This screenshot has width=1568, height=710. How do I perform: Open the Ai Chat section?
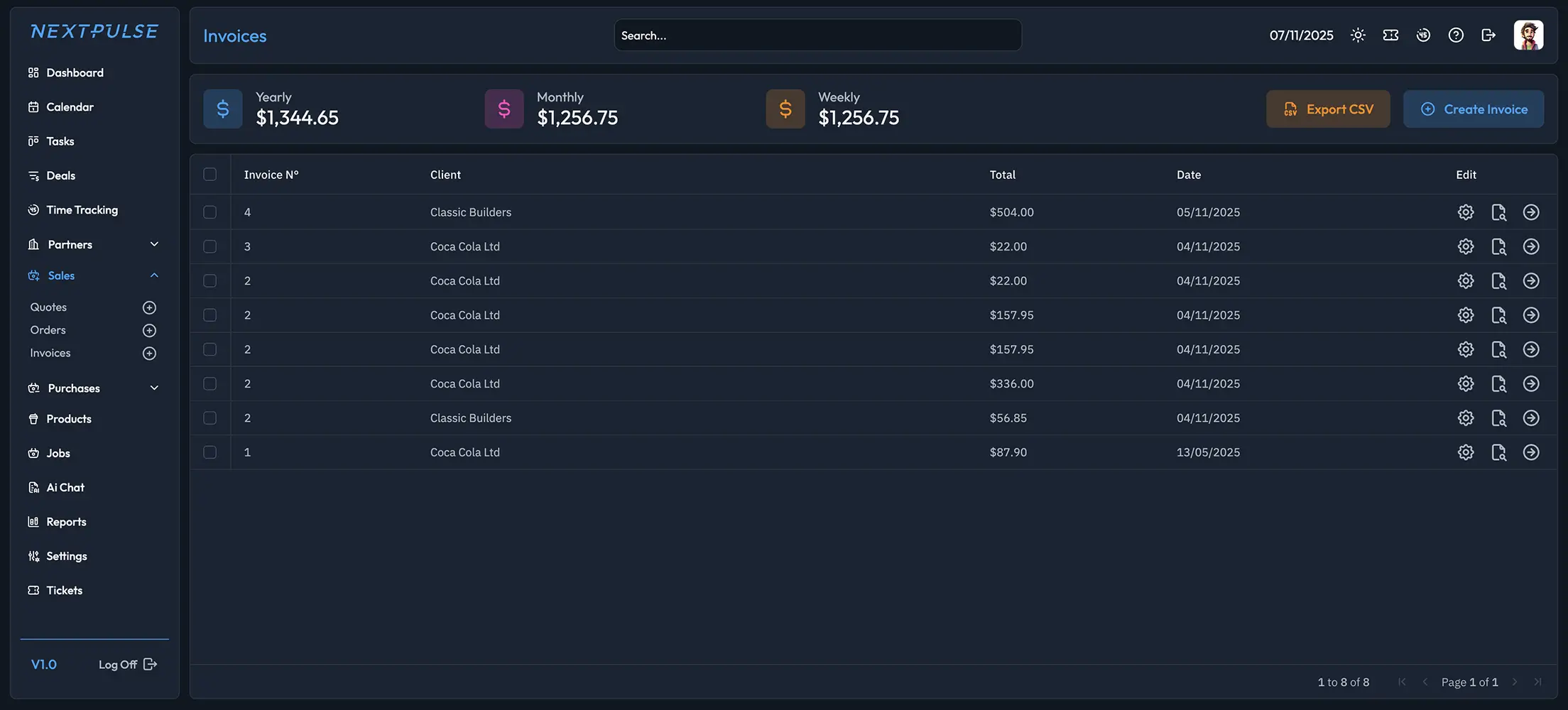tap(65, 487)
